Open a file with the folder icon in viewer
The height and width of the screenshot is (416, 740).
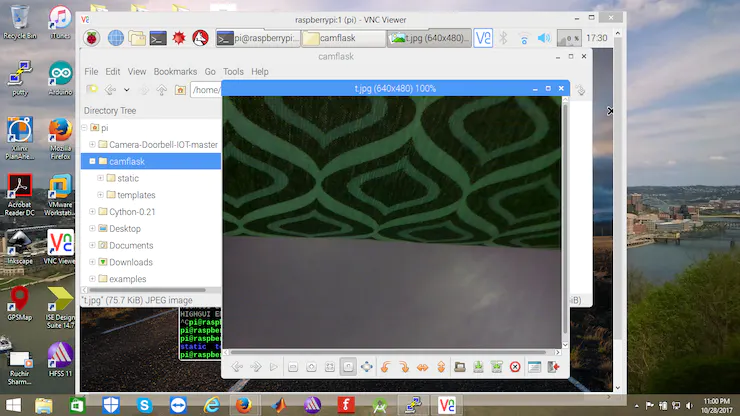[460, 367]
